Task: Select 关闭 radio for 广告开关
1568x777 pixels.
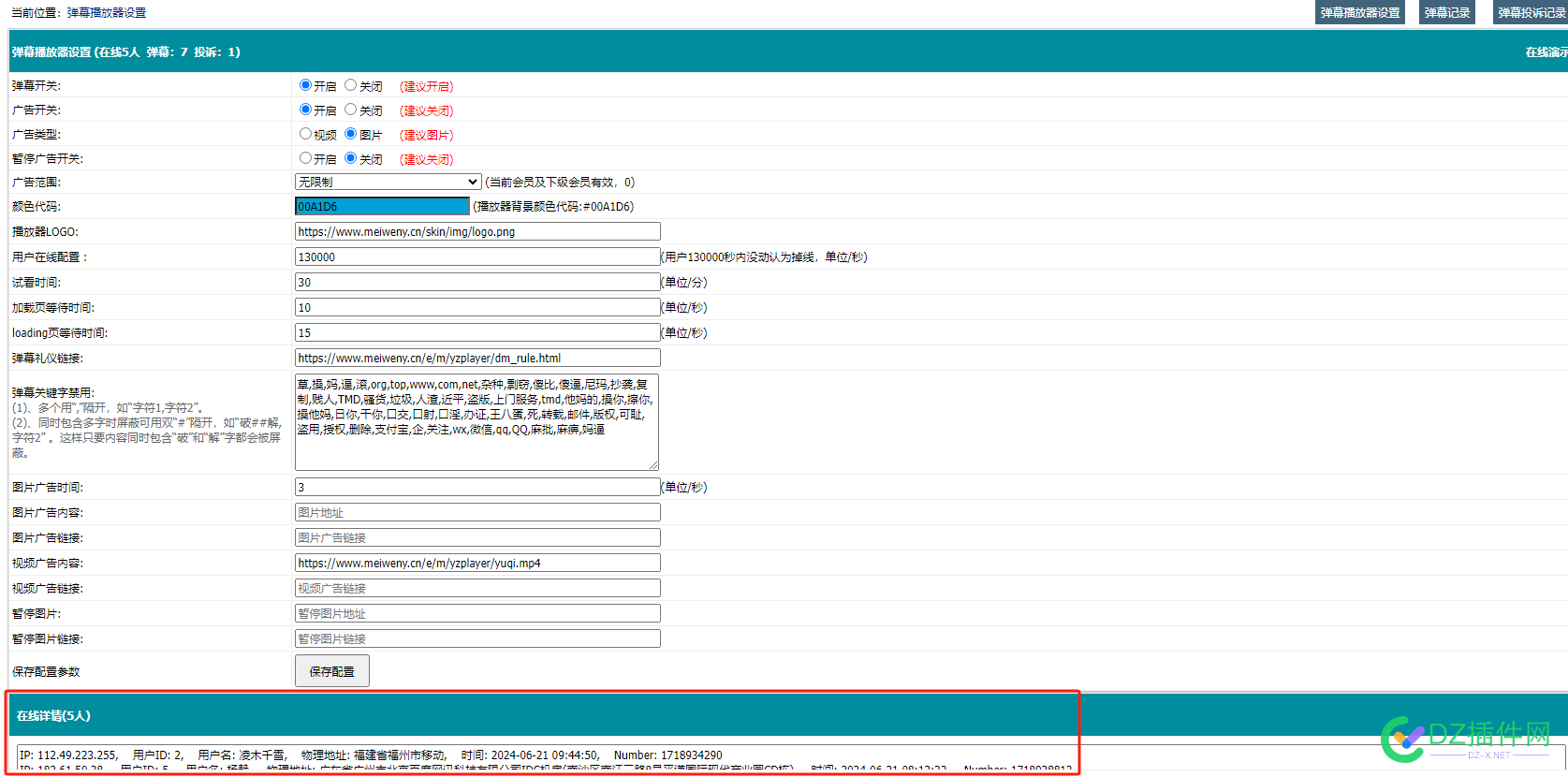Action: 351,110
